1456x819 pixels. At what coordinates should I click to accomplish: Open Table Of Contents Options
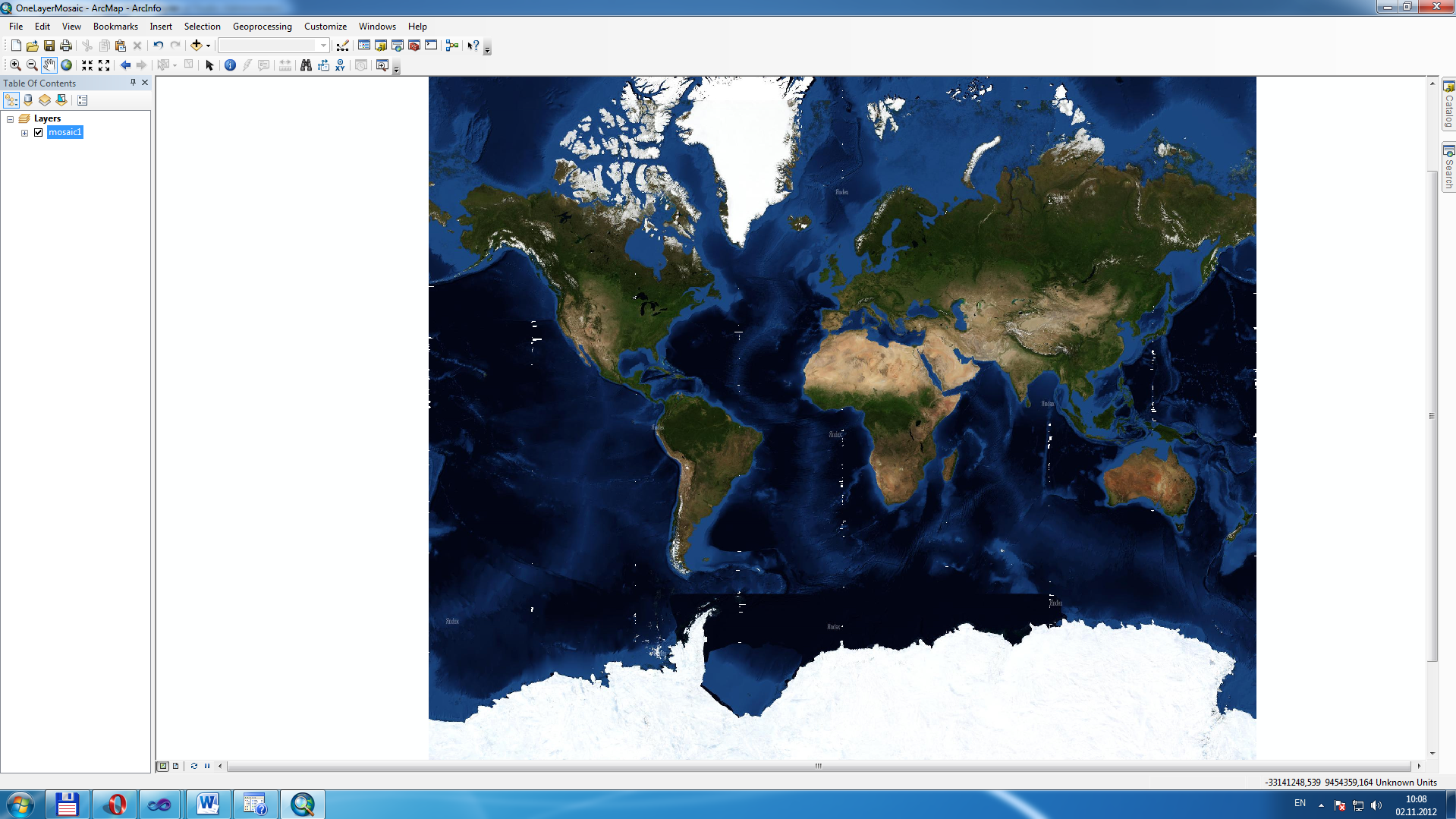[83, 100]
